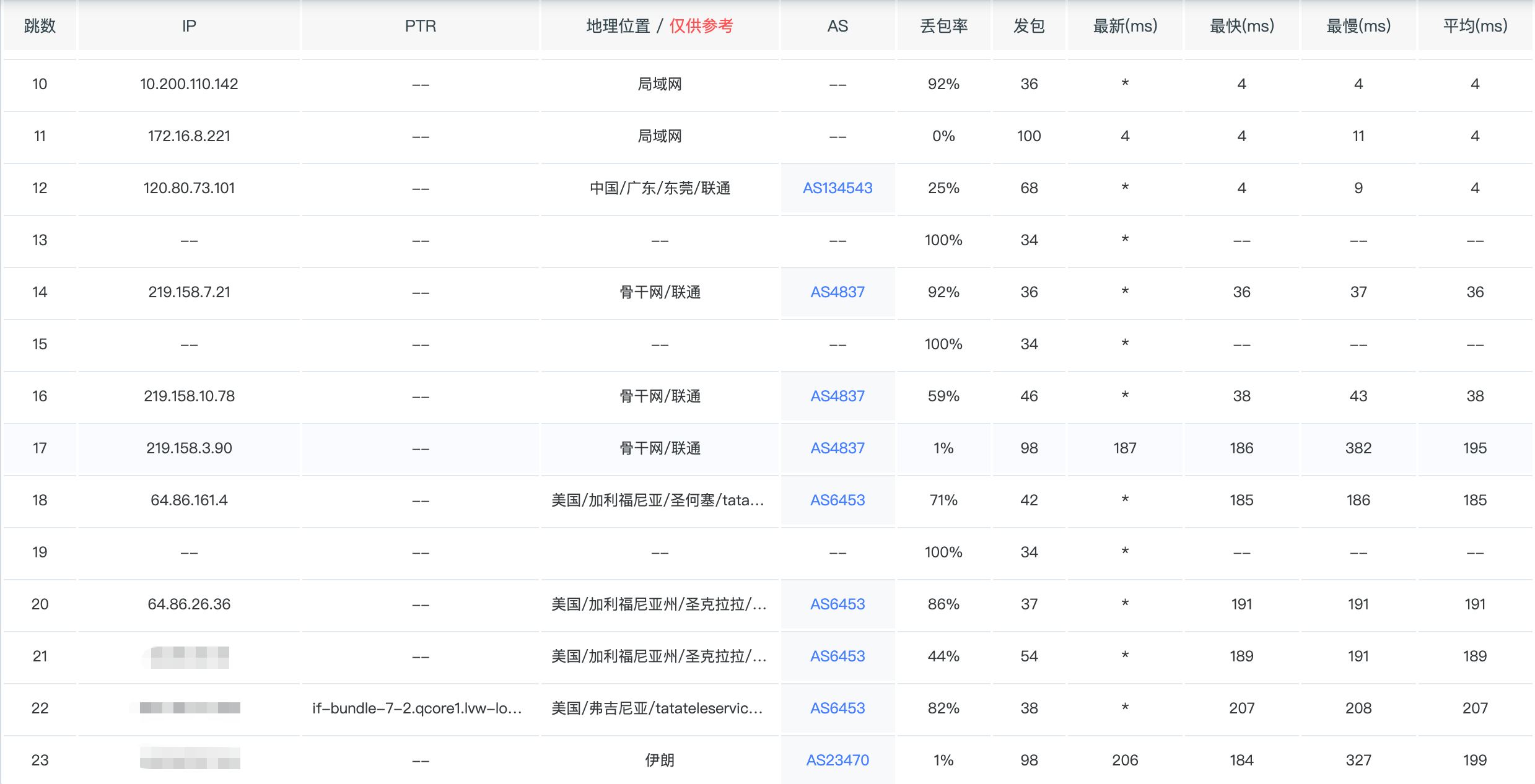Open the AS6453 link for 64.86.161.4

tap(837, 500)
